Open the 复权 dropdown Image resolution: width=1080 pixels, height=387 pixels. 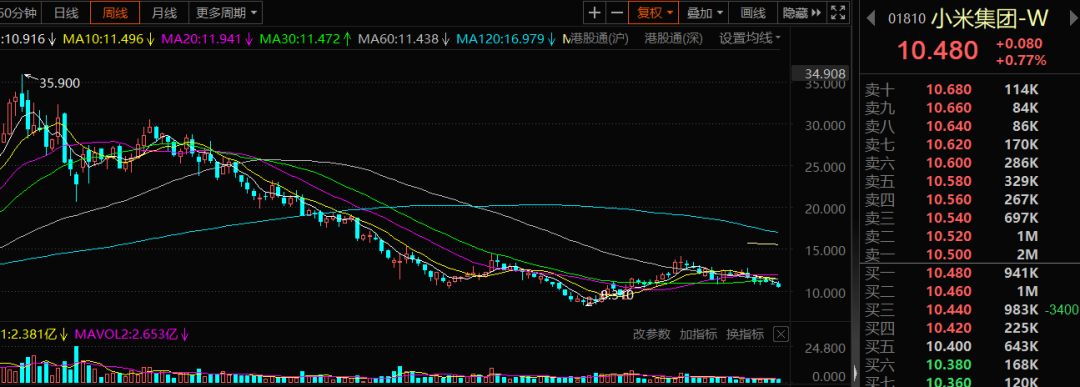[x=653, y=12]
